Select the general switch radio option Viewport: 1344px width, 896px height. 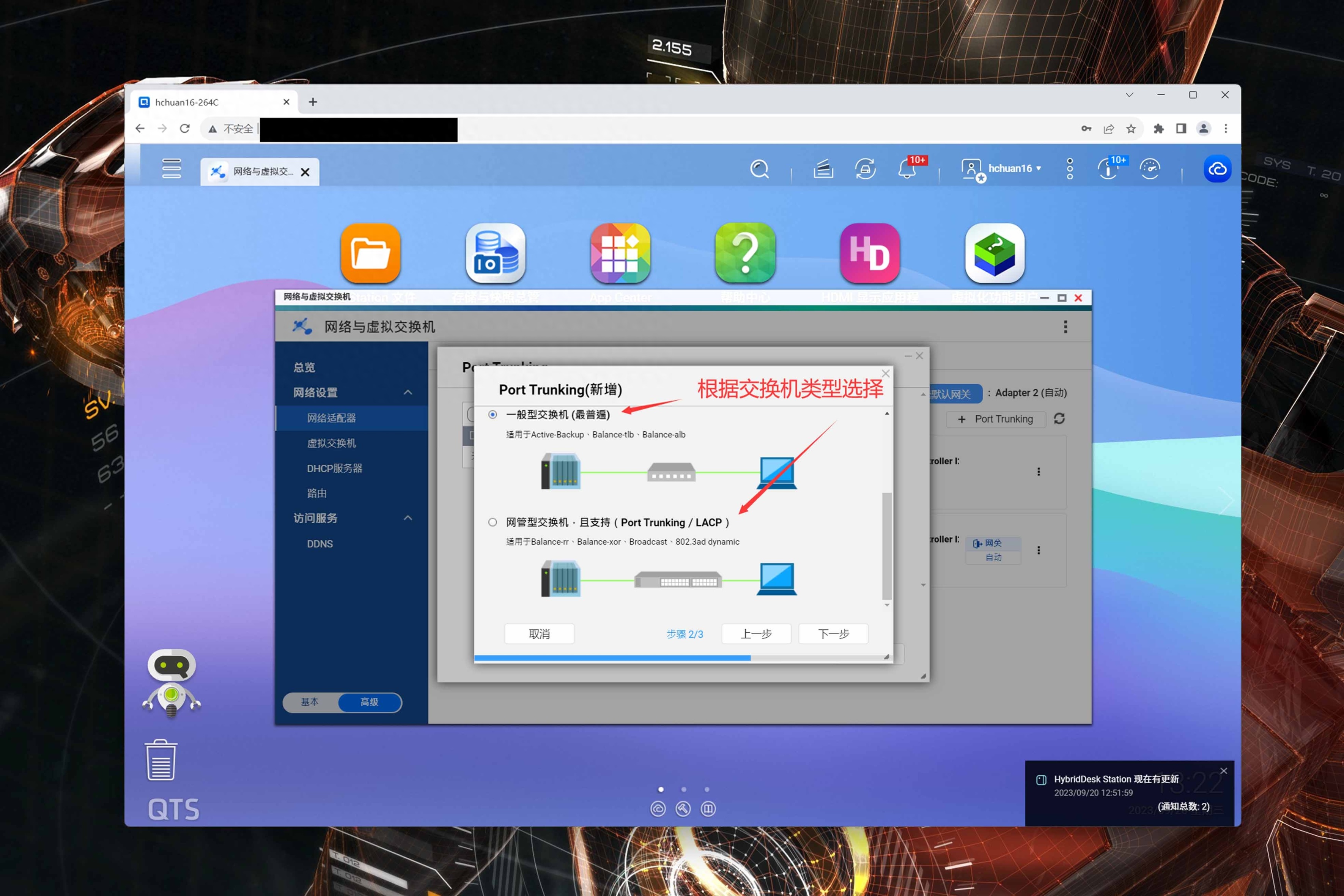(x=493, y=414)
